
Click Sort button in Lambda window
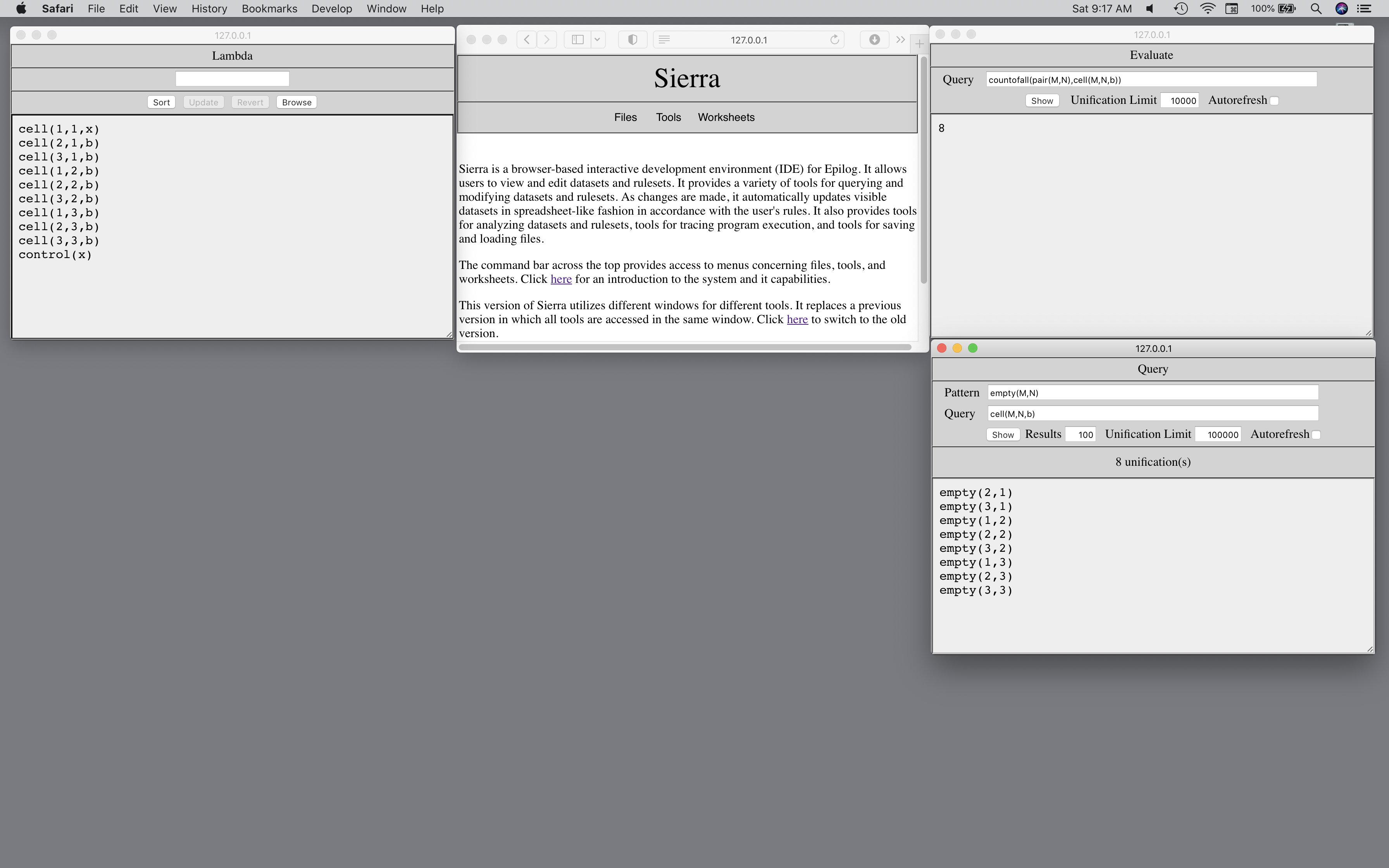[161, 102]
